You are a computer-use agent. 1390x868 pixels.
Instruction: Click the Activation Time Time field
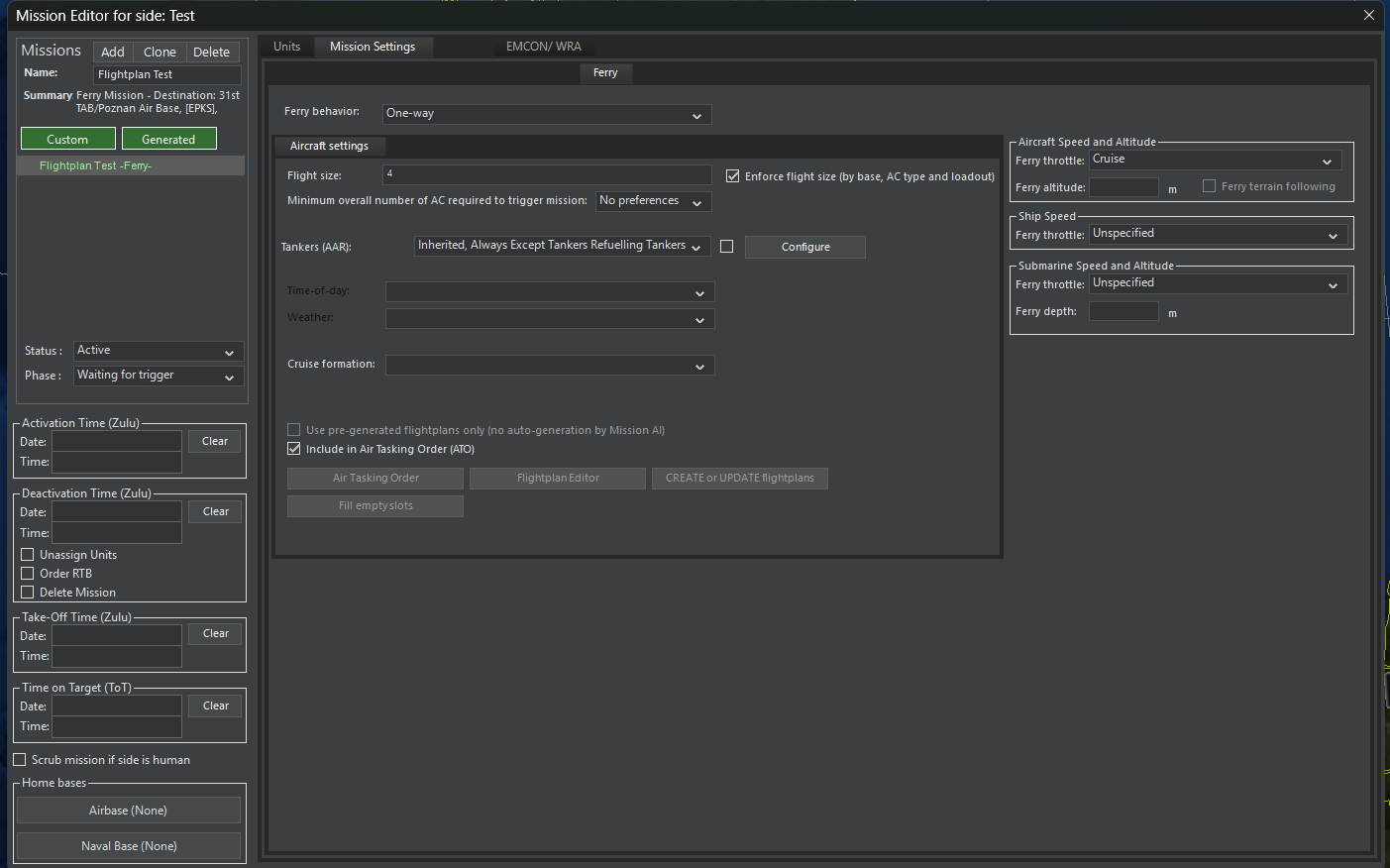[x=117, y=462]
